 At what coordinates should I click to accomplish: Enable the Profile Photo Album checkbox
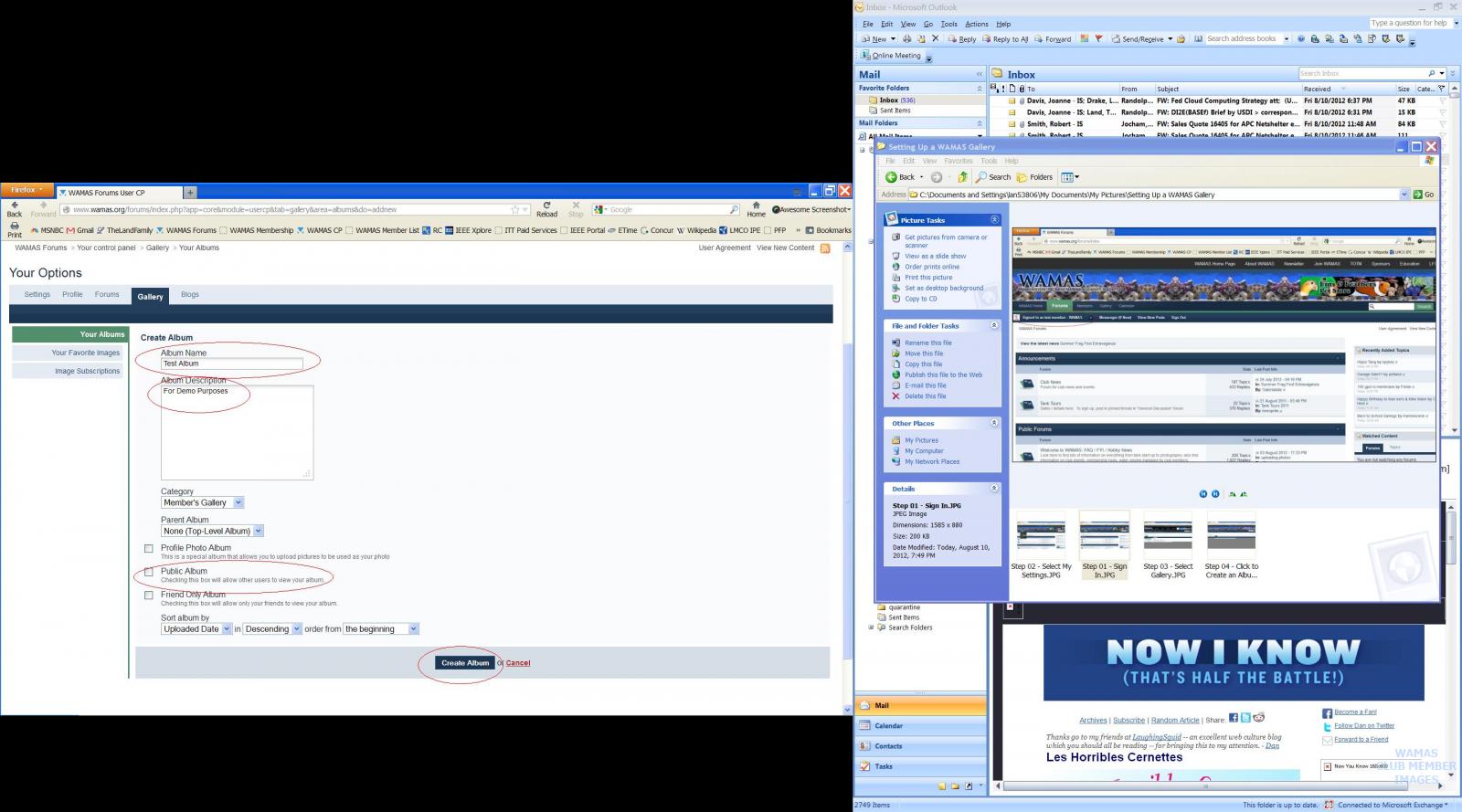tap(149, 549)
